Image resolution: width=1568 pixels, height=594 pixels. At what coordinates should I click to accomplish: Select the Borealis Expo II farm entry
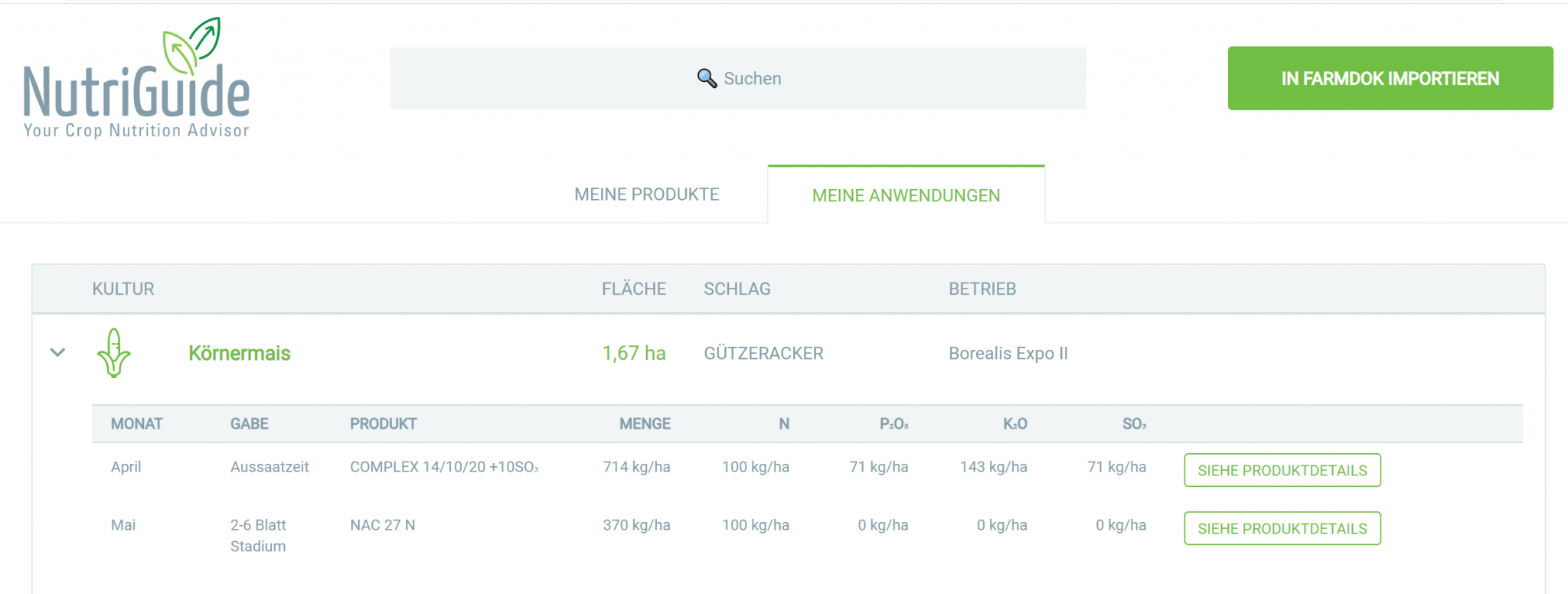point(1008,354)
